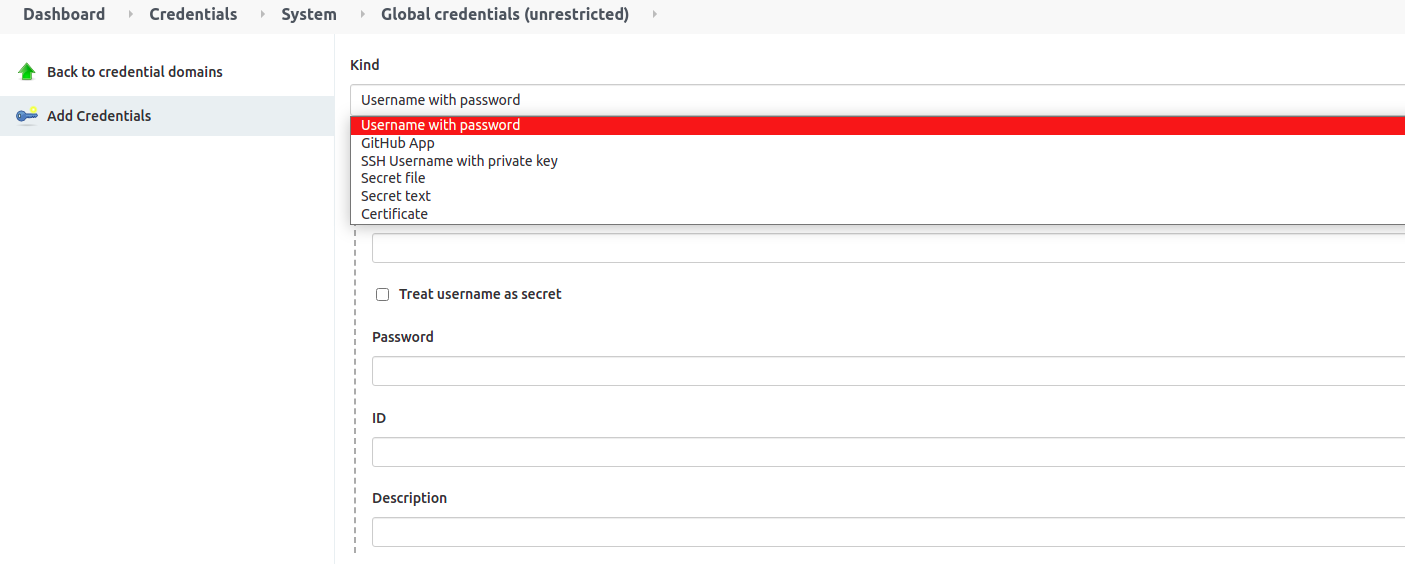Click the arrow after Dashboard breadcrumb
The width and height of the screenshot is (1405, 564).
(x=130, y=15)
